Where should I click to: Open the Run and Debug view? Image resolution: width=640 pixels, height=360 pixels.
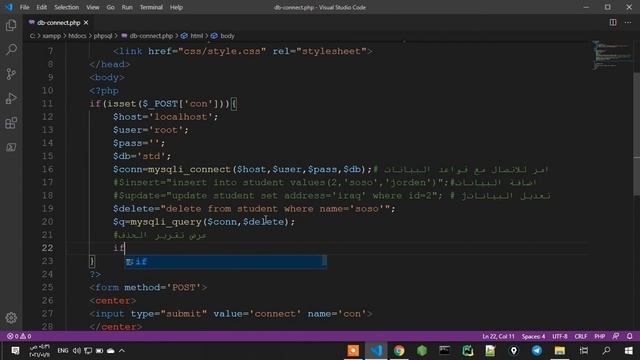(x=11, y=98)
